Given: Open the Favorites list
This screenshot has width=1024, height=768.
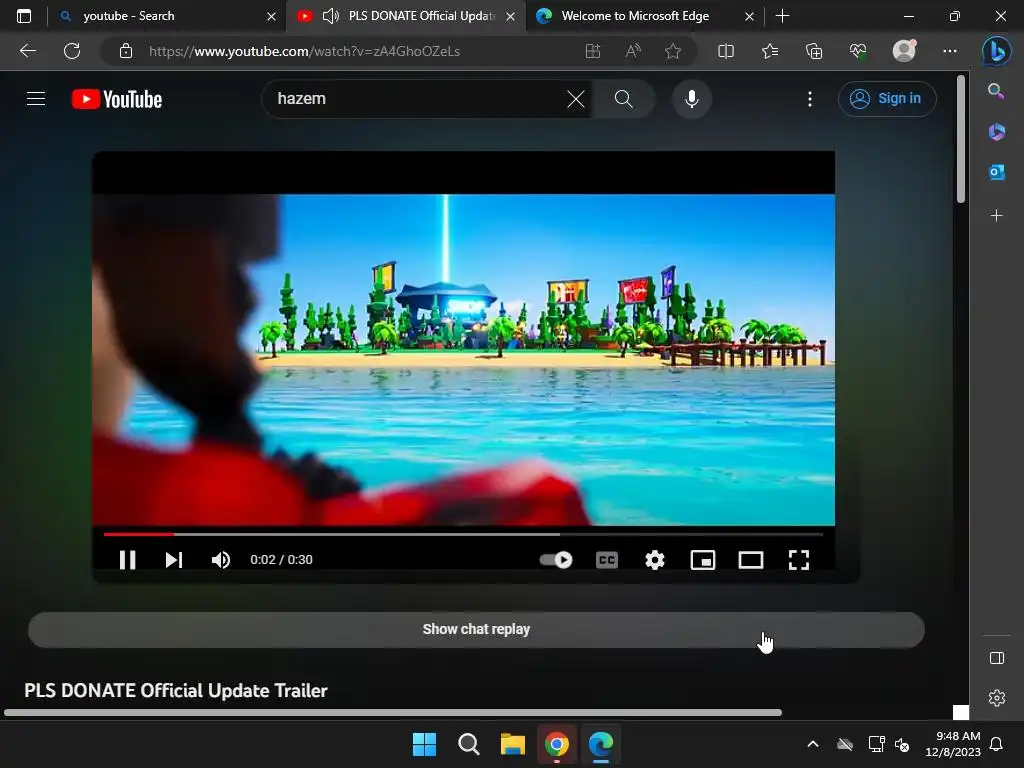Looking at the screenshot, I should [x=770, y=51].
